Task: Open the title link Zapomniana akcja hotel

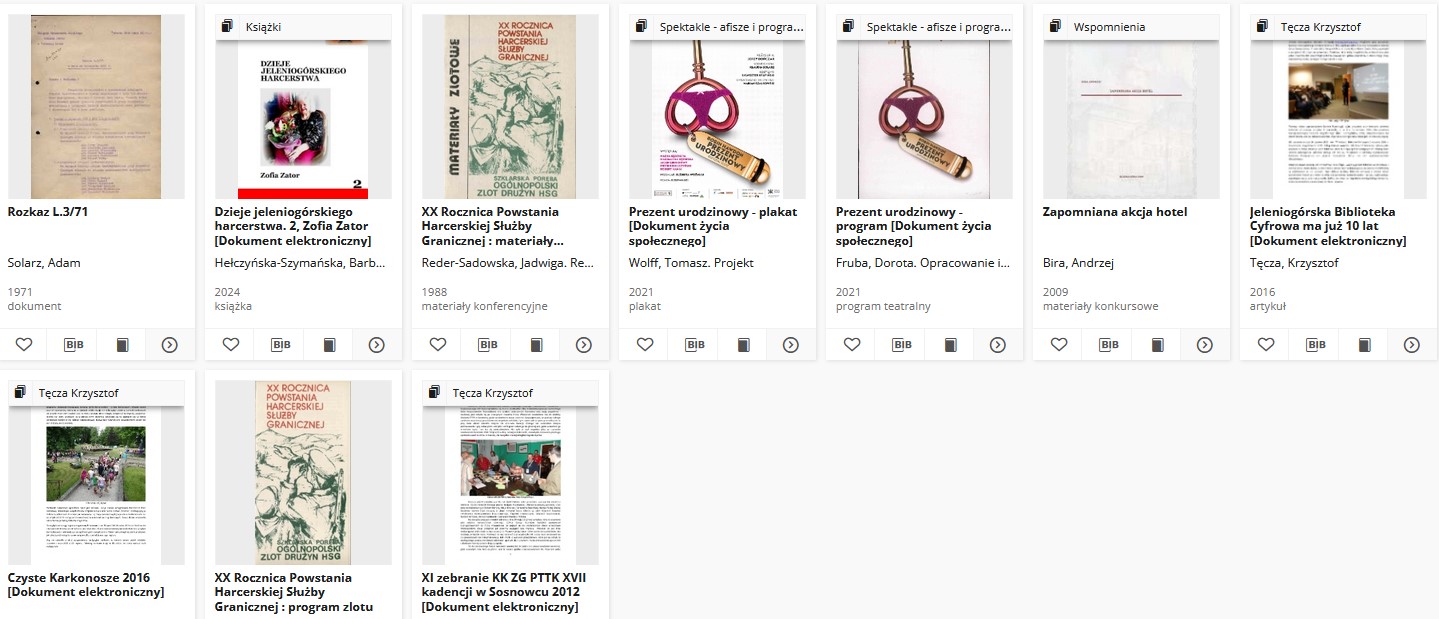Action: [1115, 212]
